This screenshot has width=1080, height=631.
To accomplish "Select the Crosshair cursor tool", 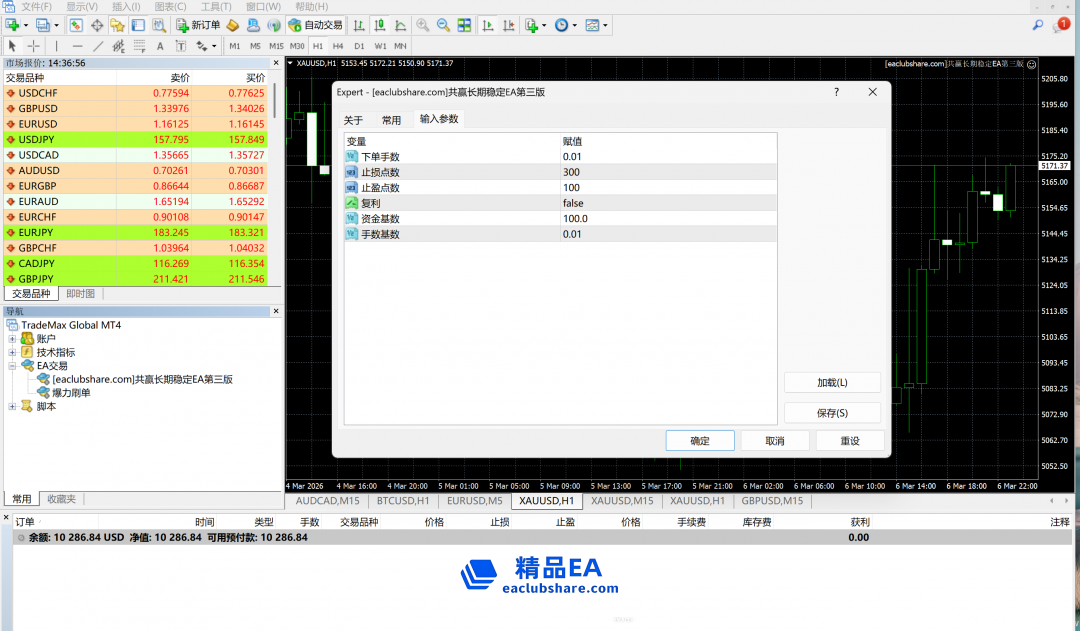I will coord(34,46).
